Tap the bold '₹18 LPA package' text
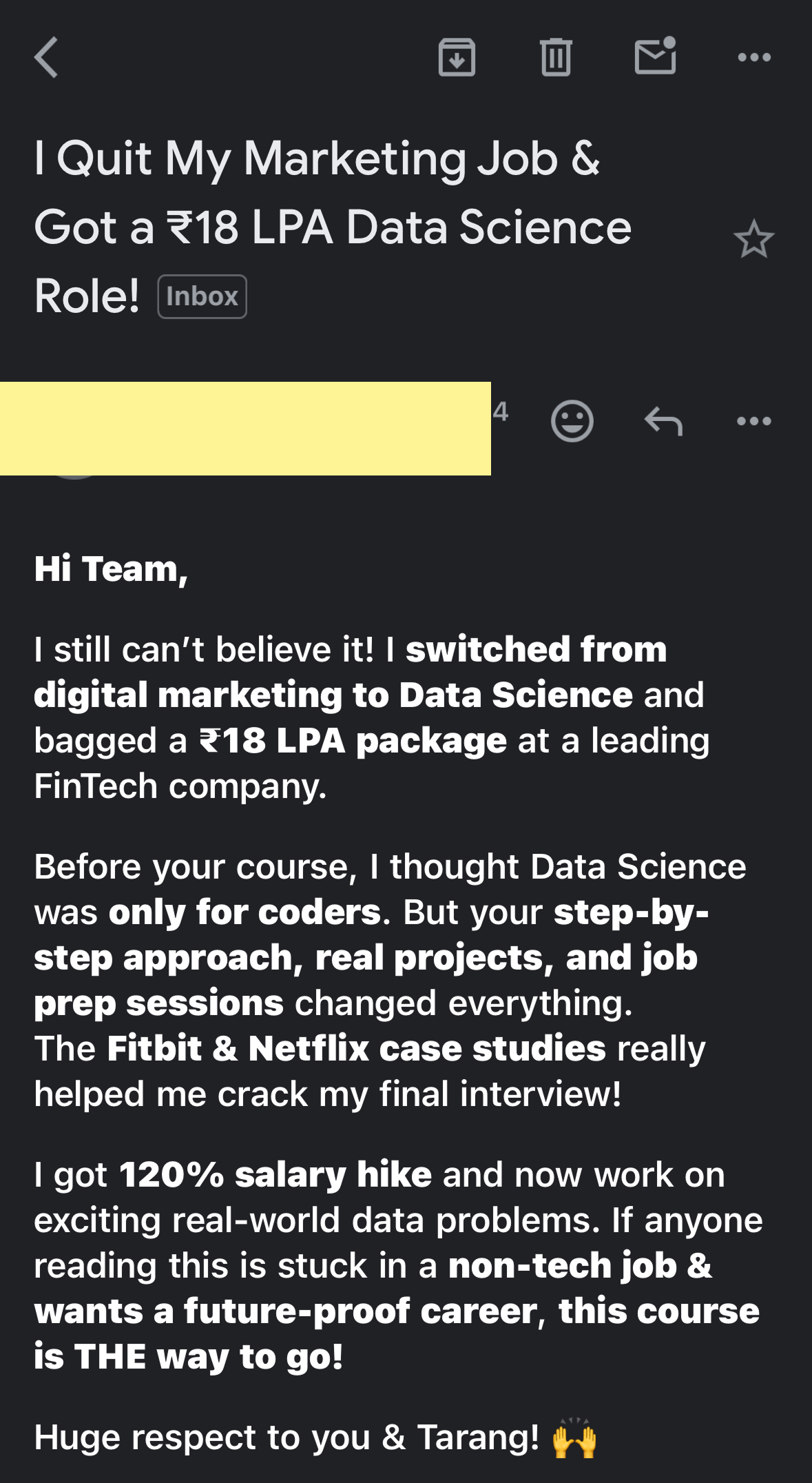The height and width of the screenshot is (1483, 812). [x=353, y=741]
